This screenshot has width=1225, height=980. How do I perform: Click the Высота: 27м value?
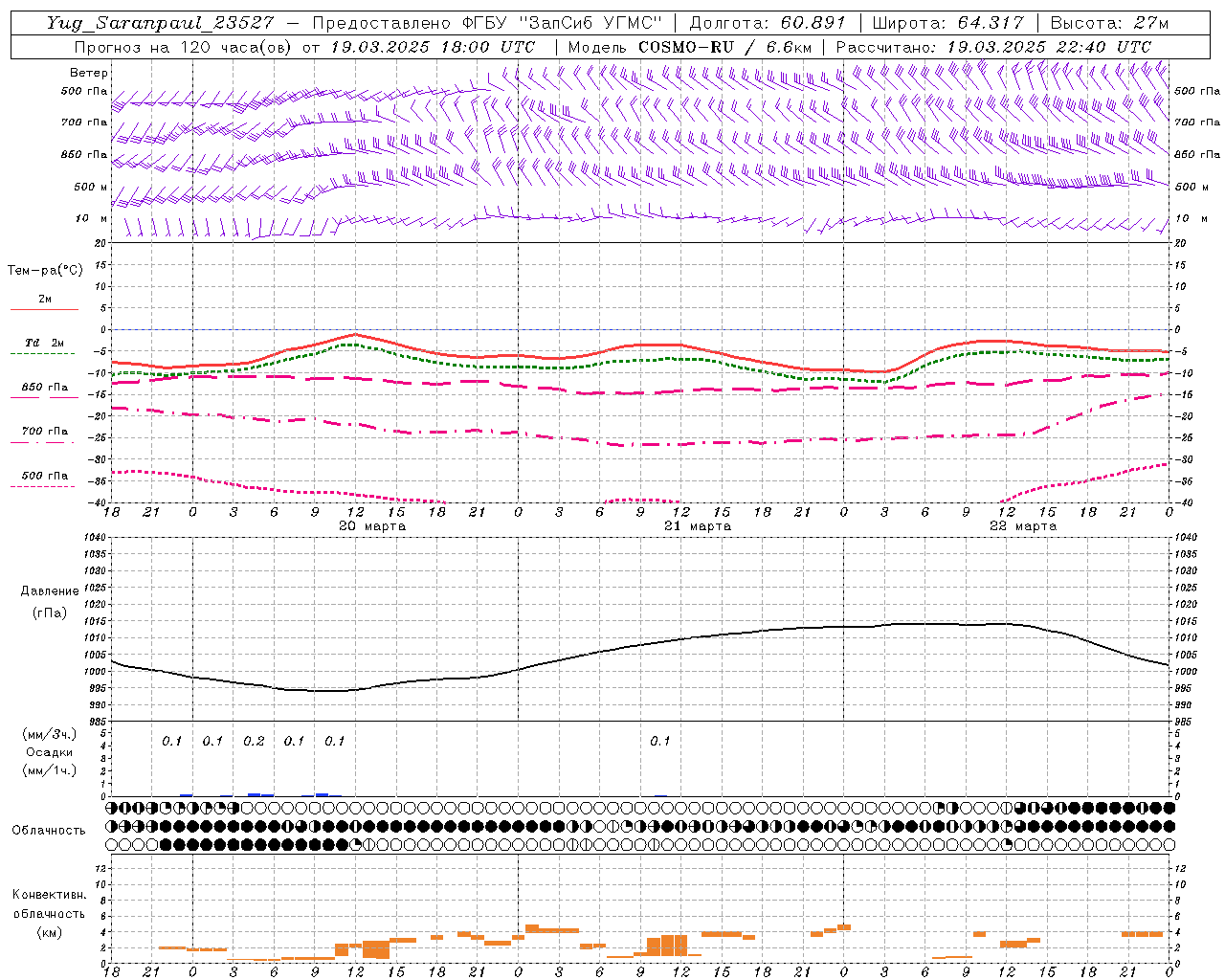click(1109, 23)
